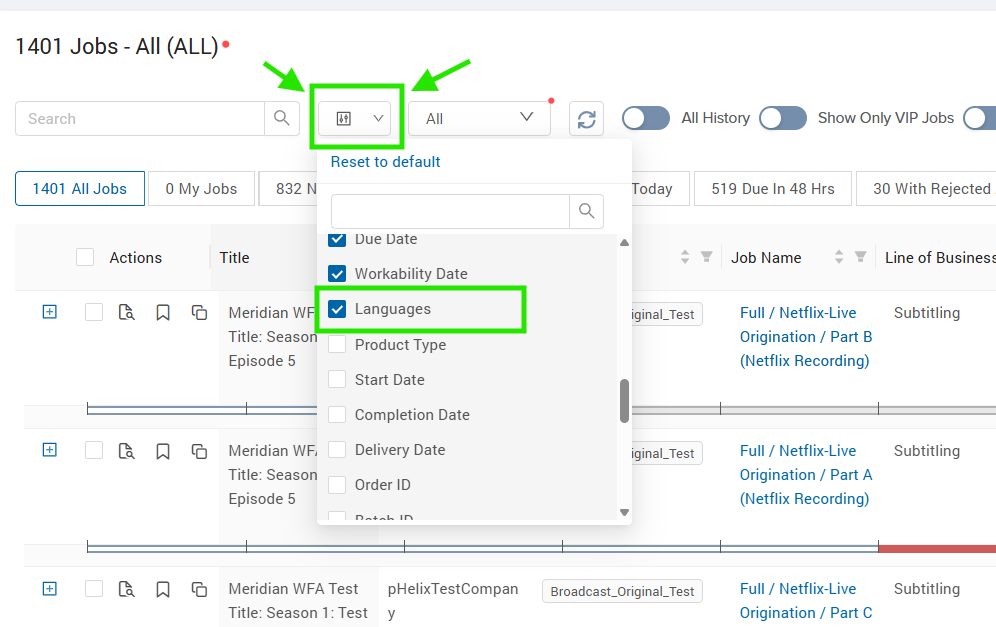
Task: Click the column search magnifier icon
Action: tap(586, 211)
